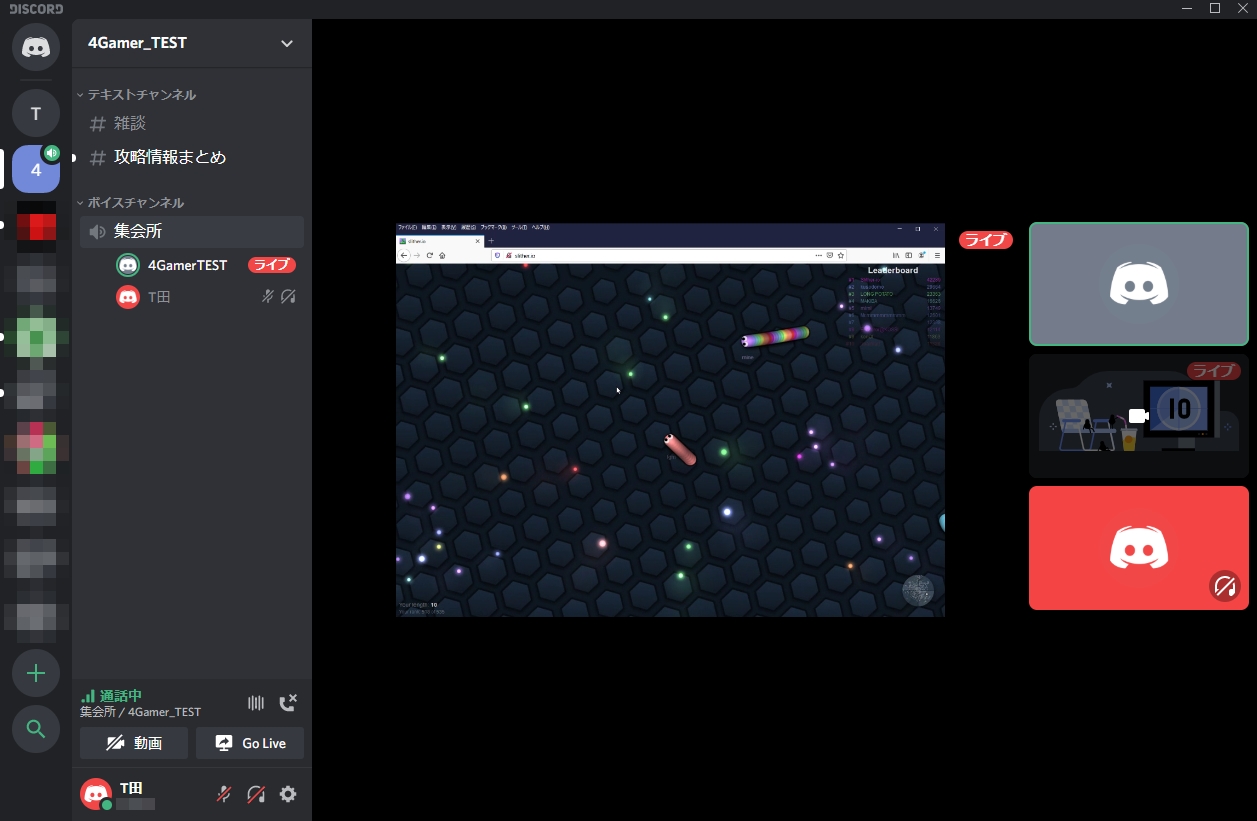
Task: Click the ライブ badge beside the stream
Action: (x=986, y=240)
